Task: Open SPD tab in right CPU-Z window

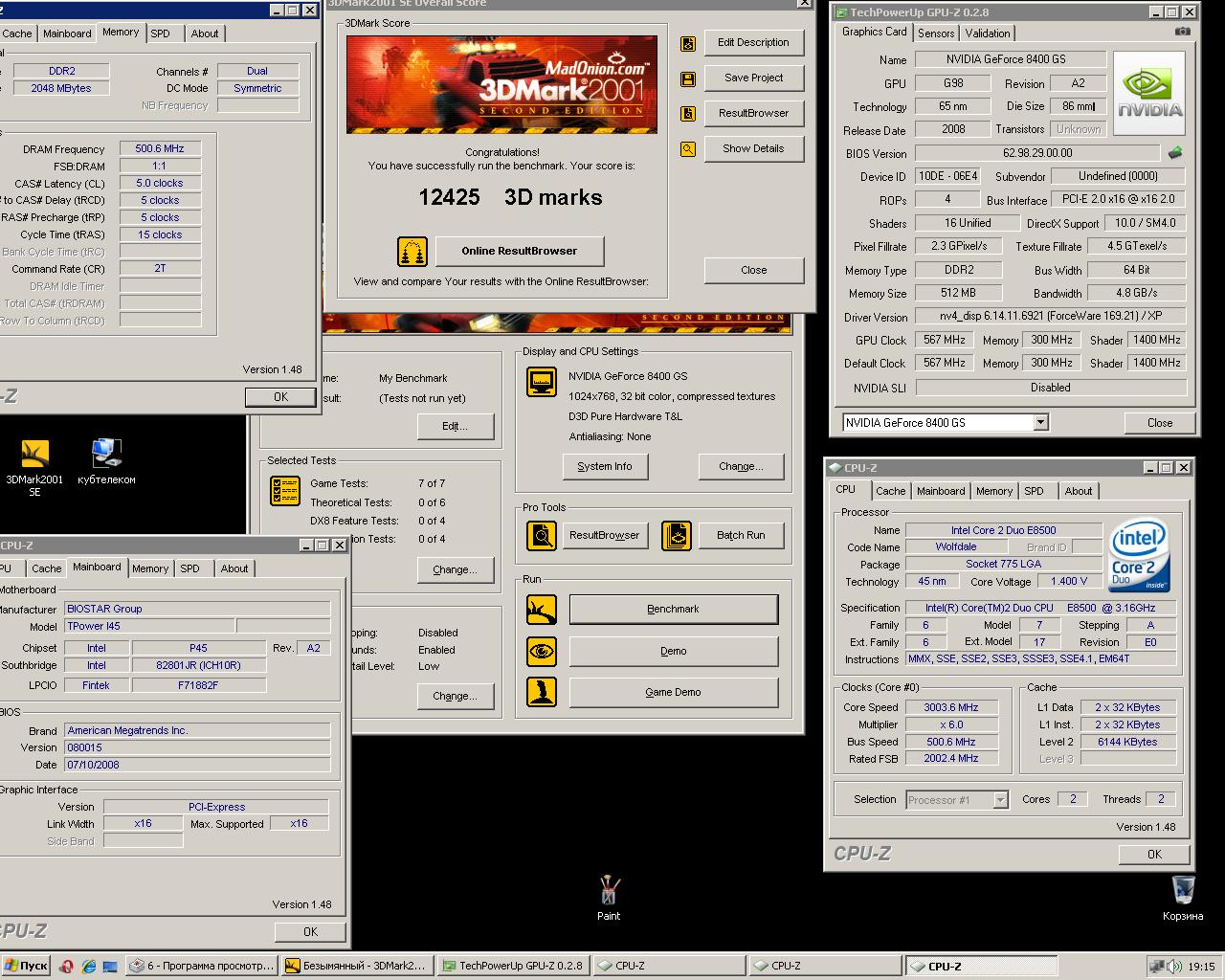Action: coord(1034,491)
